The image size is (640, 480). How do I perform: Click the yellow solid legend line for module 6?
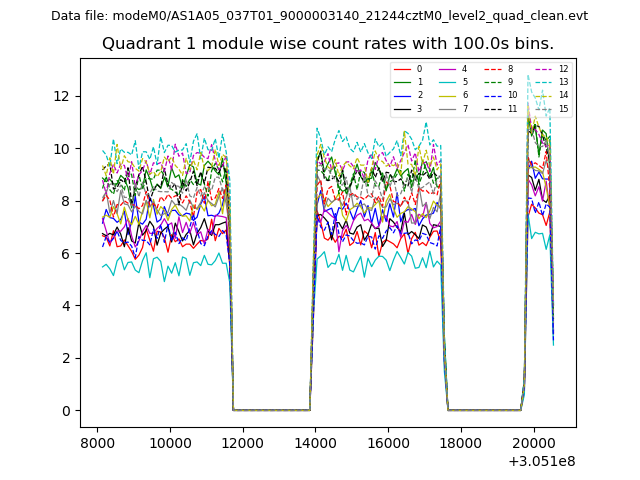point(448,95)
